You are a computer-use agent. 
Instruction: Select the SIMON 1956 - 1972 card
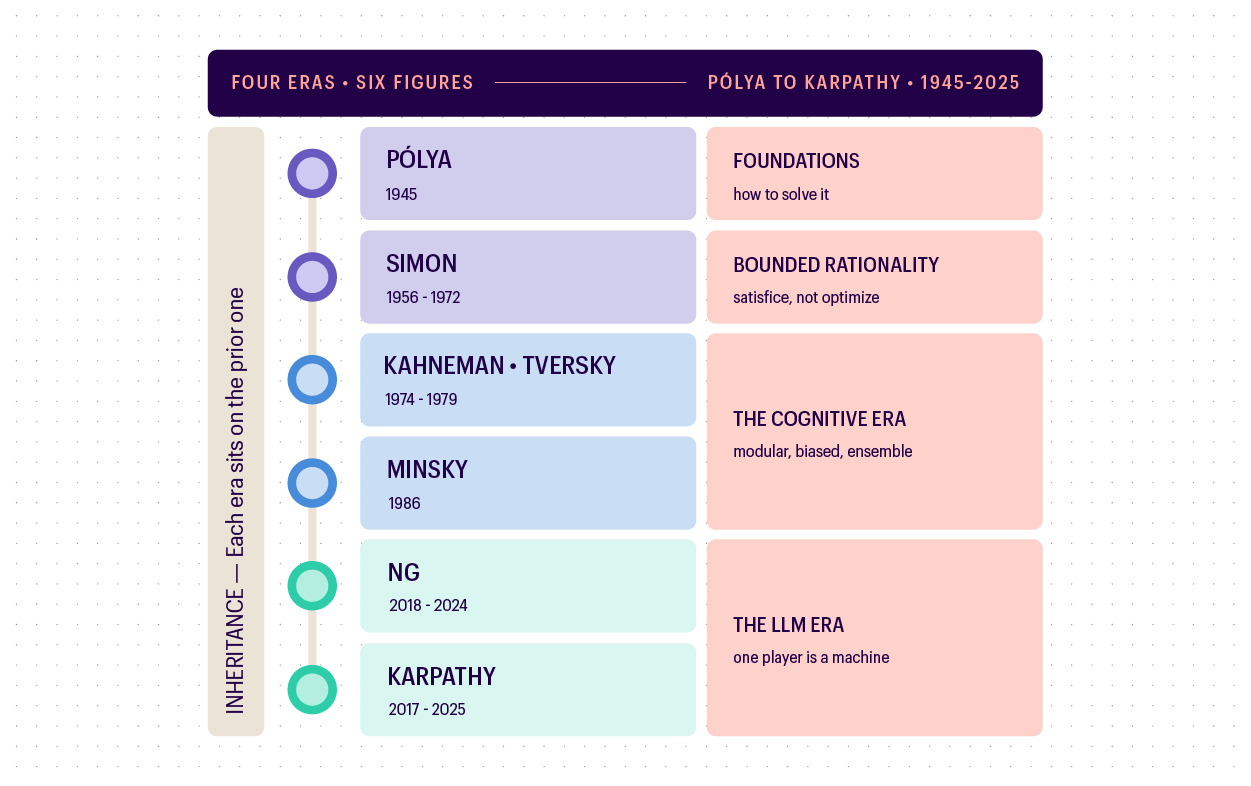528,277
